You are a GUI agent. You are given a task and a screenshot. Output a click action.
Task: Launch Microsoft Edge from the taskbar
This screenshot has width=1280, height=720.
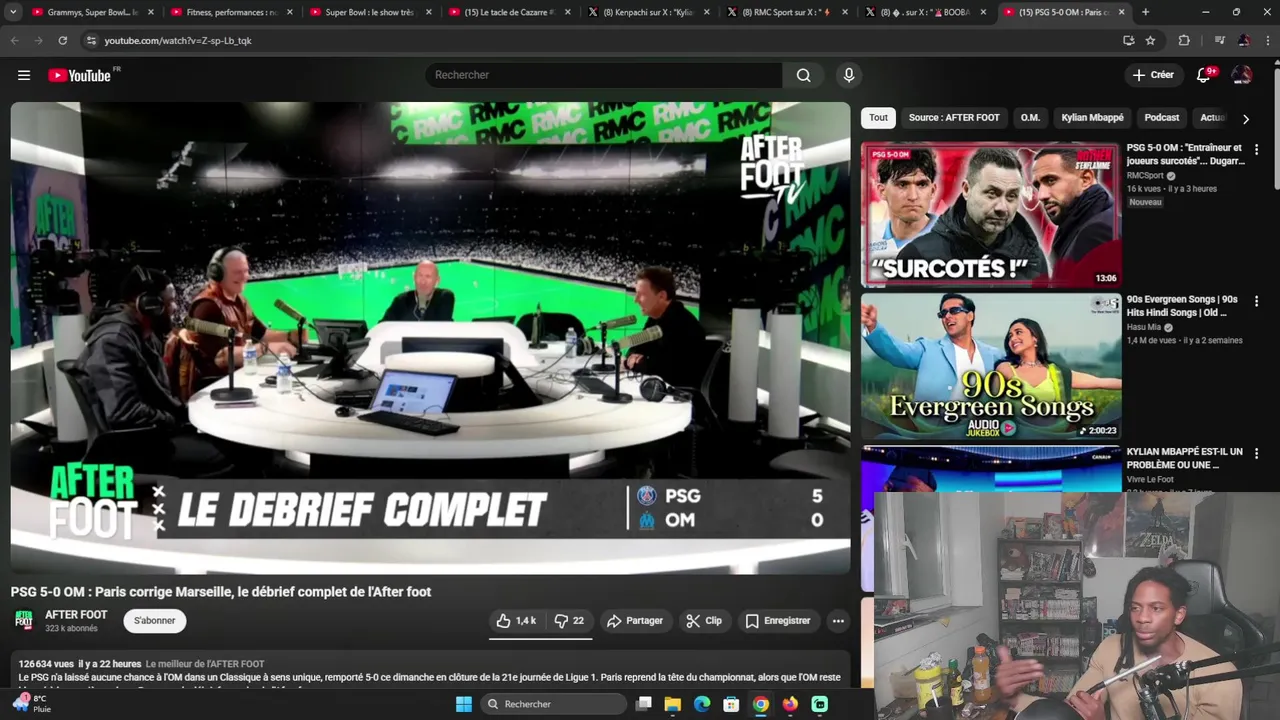(x=702, y=704)
